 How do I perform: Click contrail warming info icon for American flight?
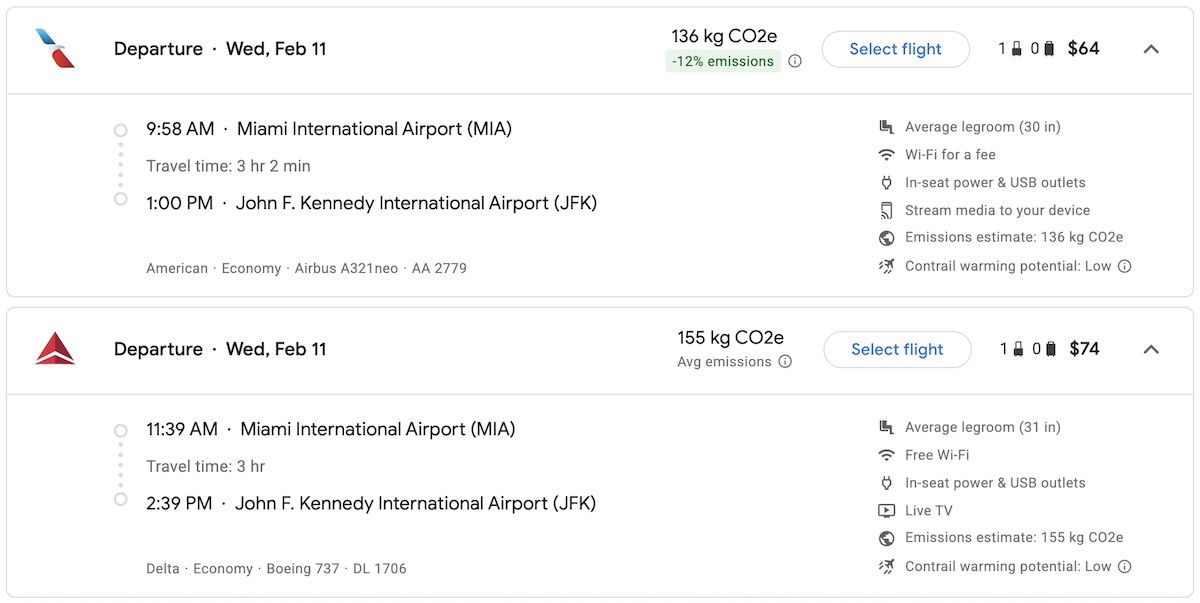click(x=1124, y=266)
